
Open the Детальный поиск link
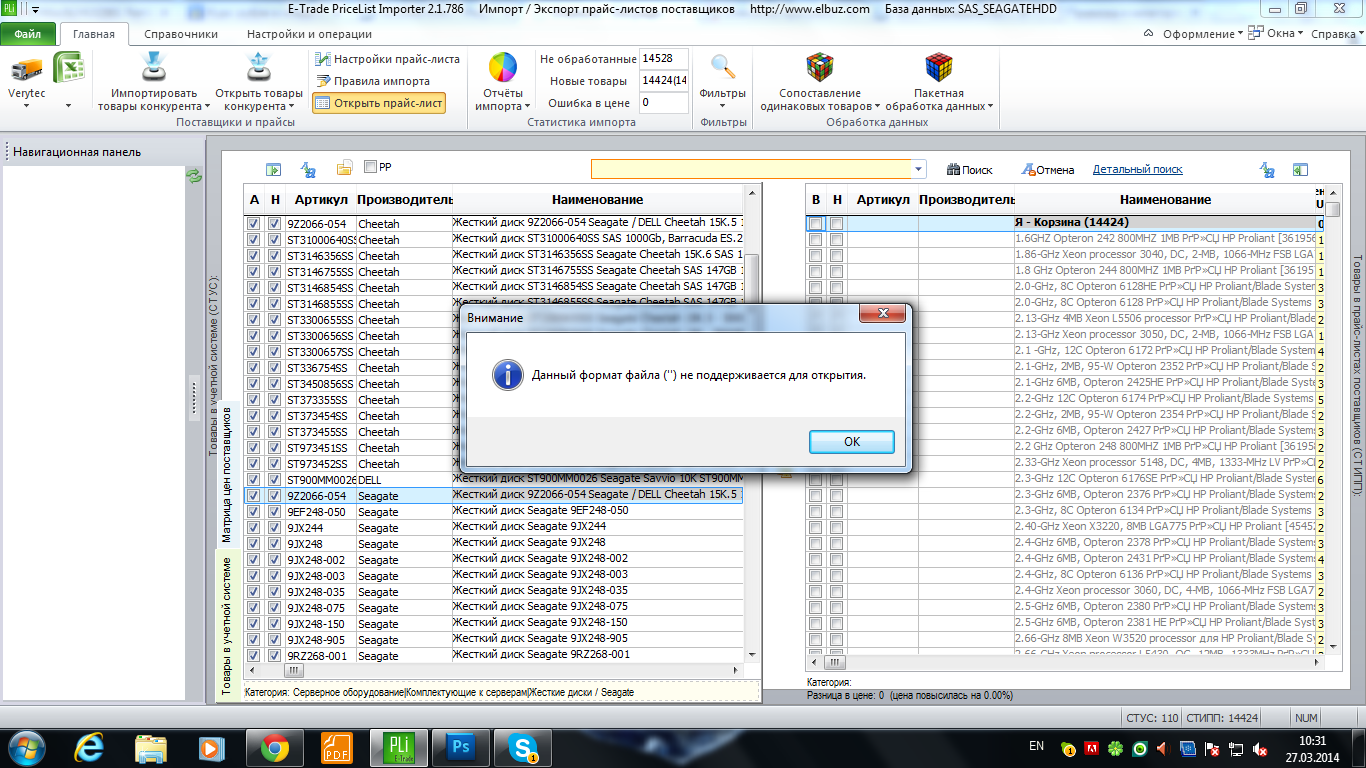1138,170
